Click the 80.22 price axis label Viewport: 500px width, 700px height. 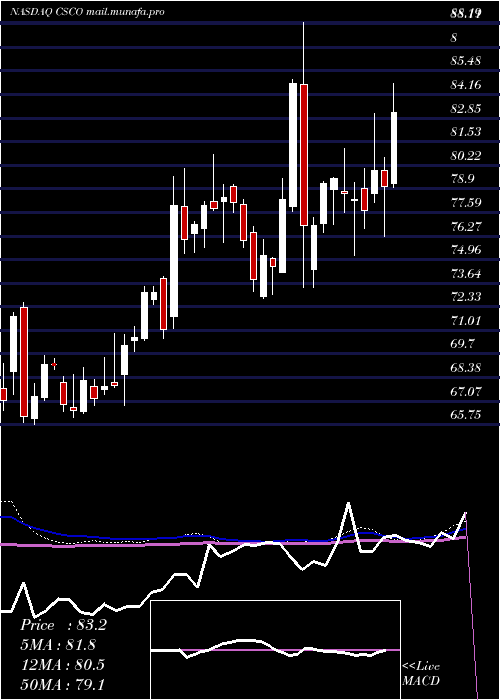pyautogui.click(x=466, y=156)
